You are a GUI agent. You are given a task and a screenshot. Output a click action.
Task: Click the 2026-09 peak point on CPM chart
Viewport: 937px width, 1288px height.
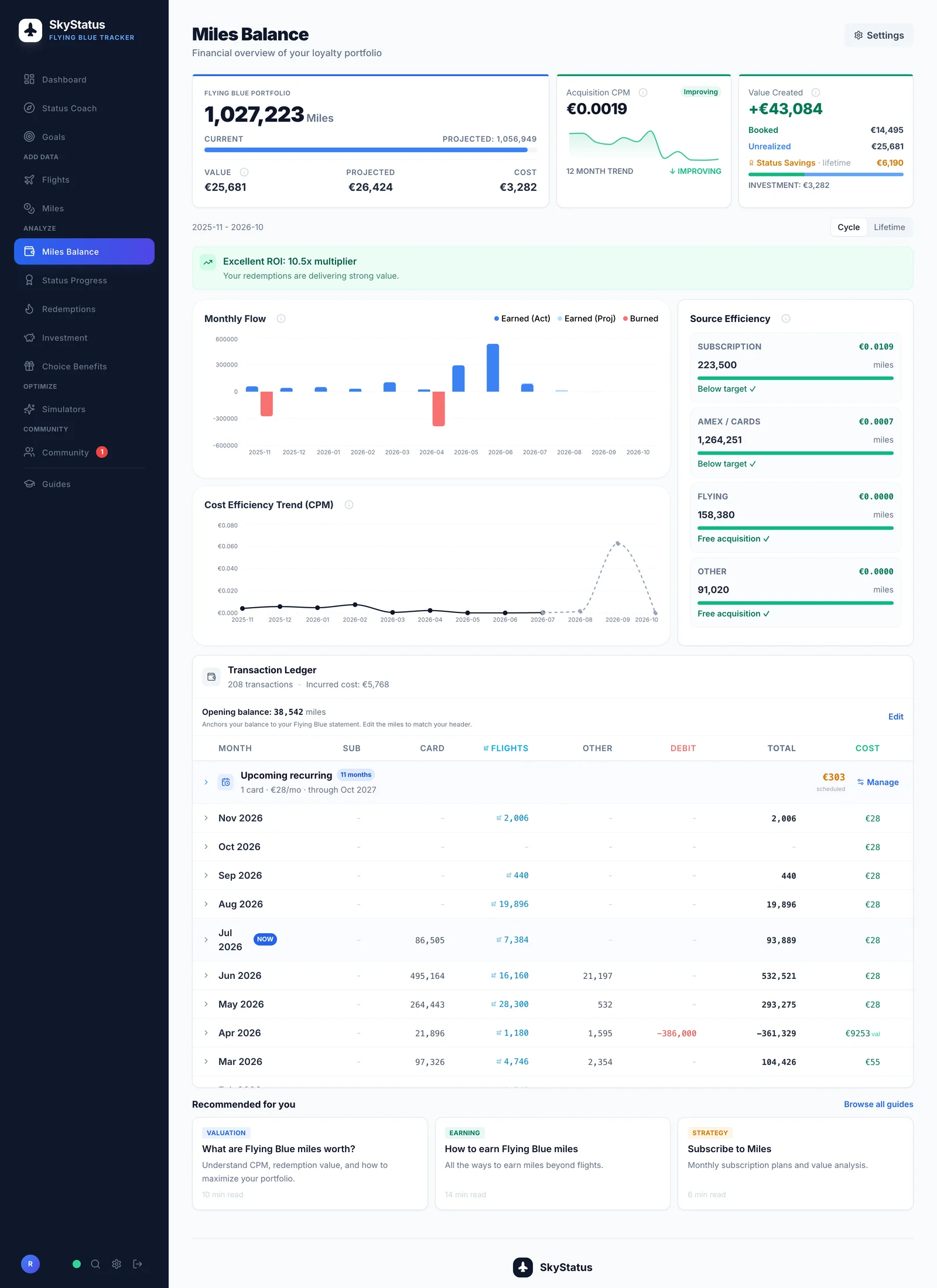(x=618, y=543)
